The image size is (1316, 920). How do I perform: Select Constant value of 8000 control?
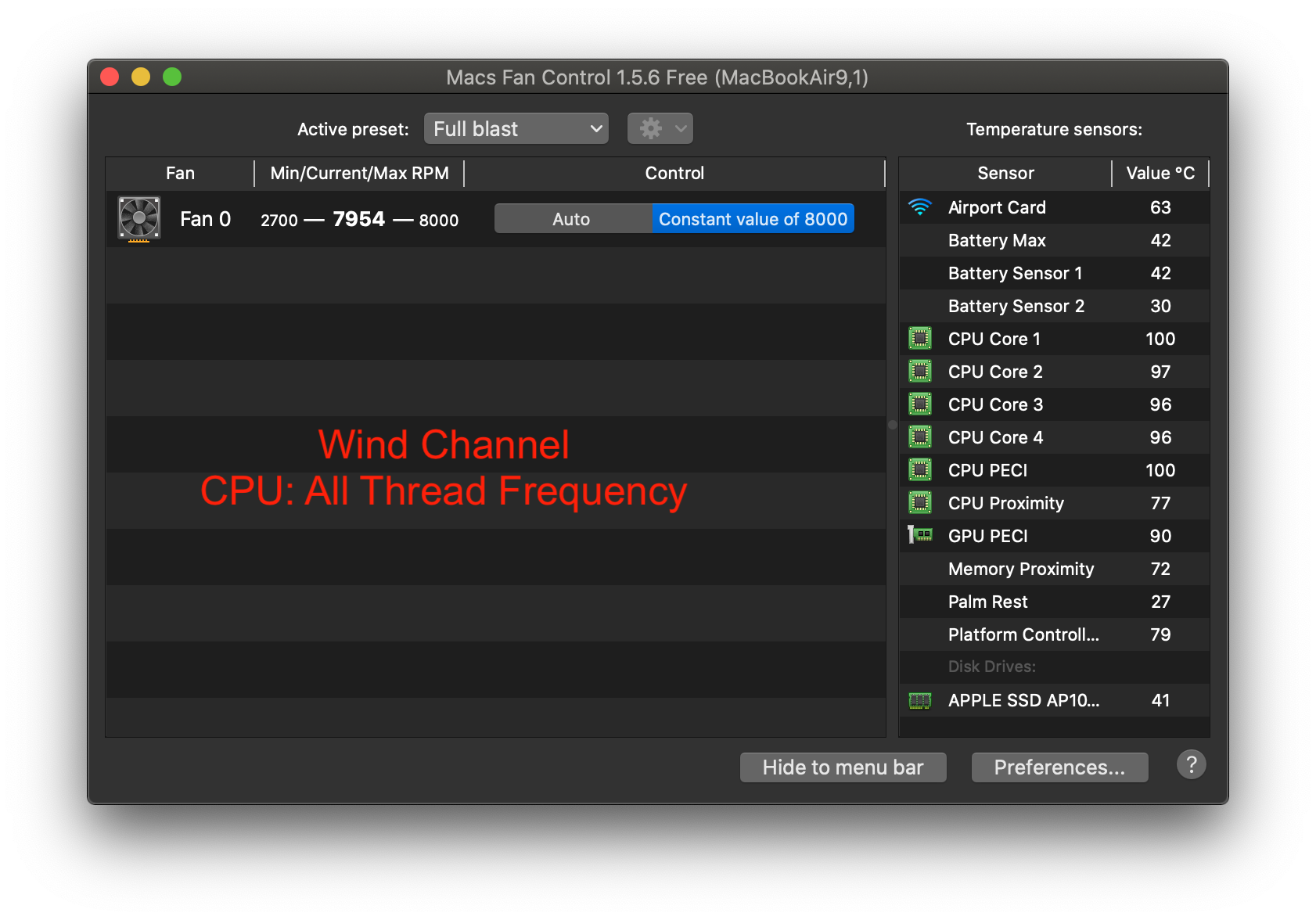[753, 219]
